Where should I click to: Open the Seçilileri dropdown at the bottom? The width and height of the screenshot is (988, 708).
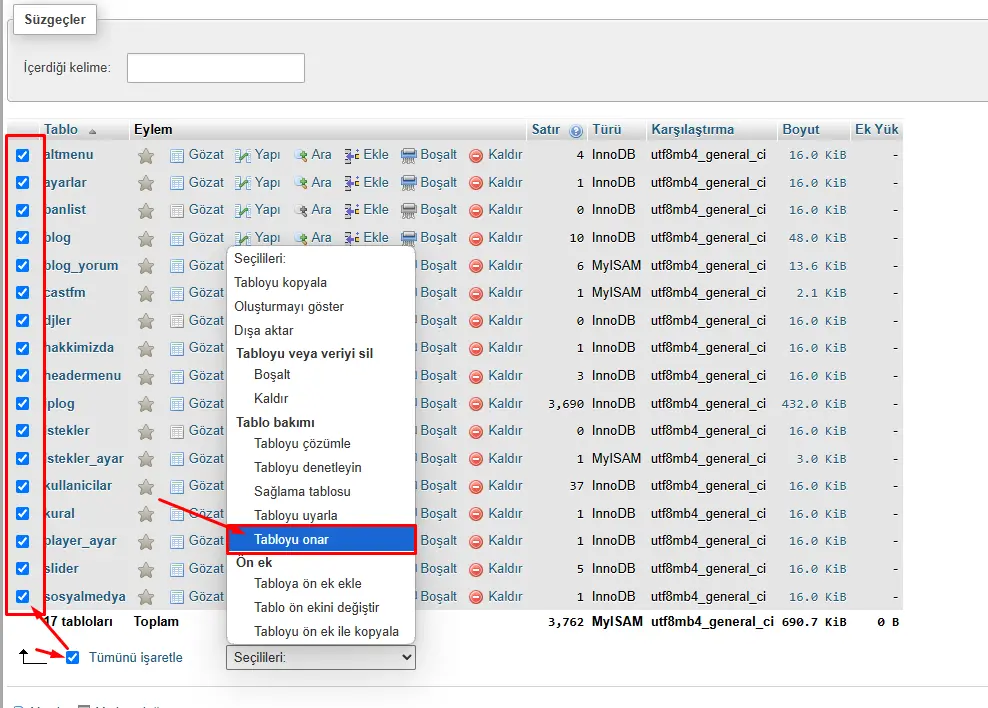point(320,657)
